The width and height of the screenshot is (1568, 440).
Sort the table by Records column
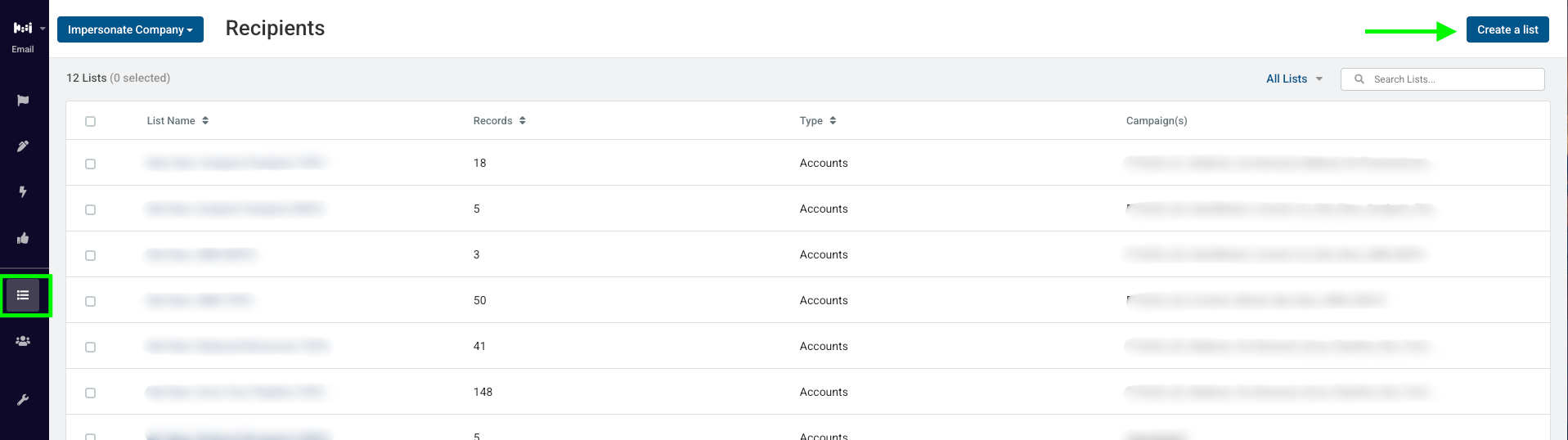[x=499, y=120]
